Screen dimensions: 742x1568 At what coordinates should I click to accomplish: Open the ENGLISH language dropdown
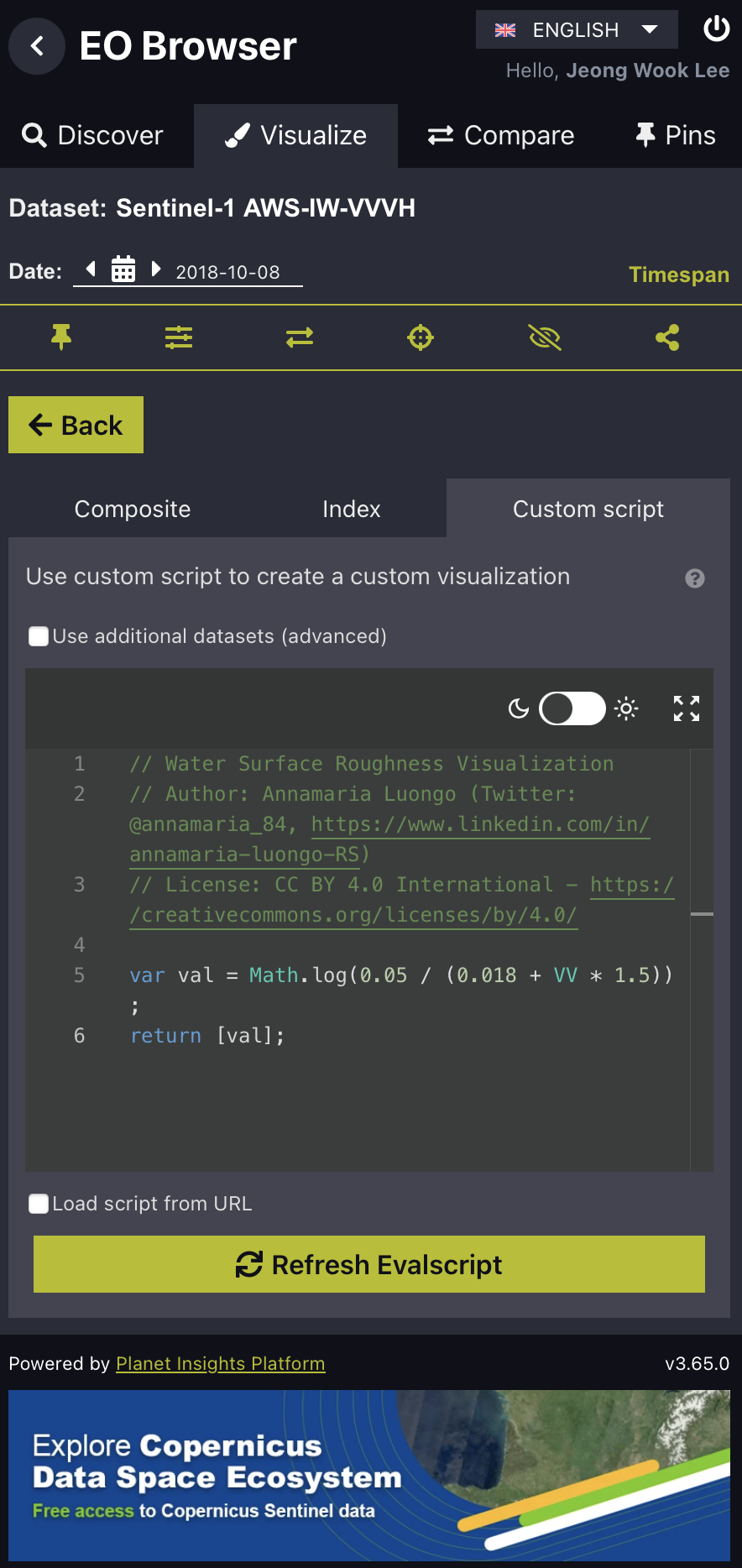coord(577,29)
